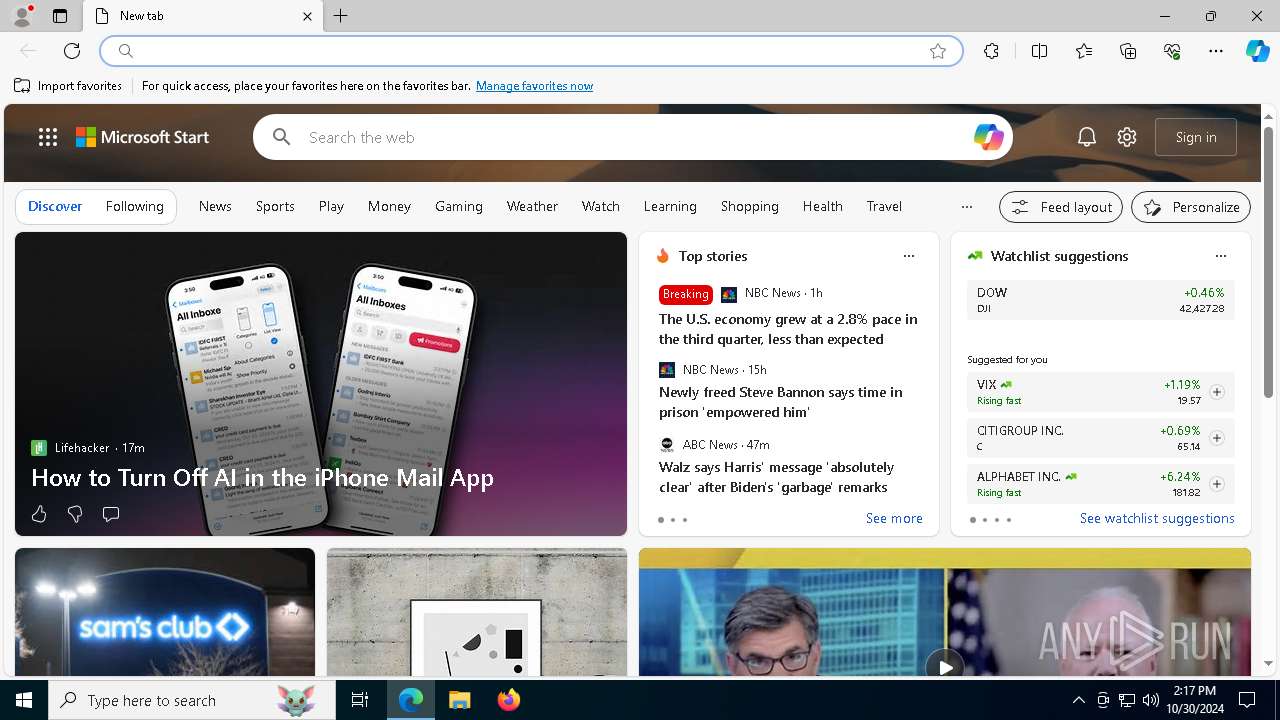
Task: Open the Gaming category
Action: coord(459,206)
